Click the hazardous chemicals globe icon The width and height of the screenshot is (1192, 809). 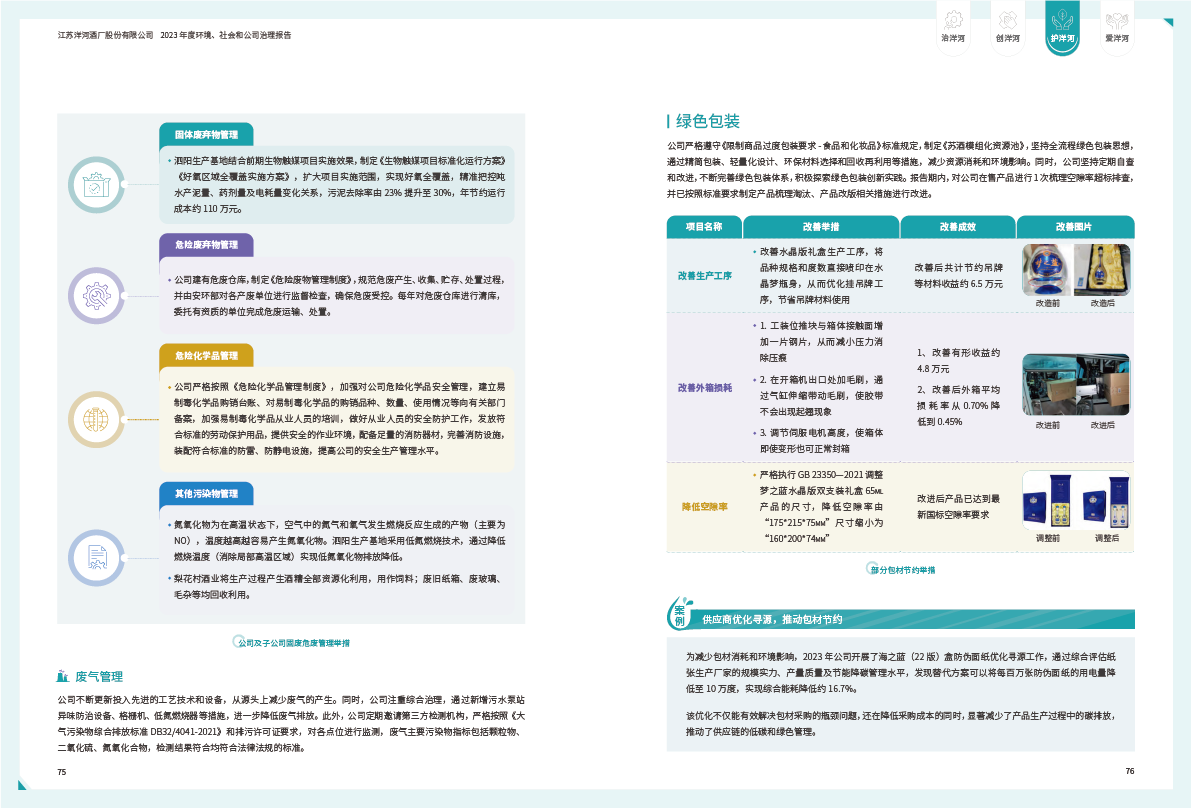(96, 419)
